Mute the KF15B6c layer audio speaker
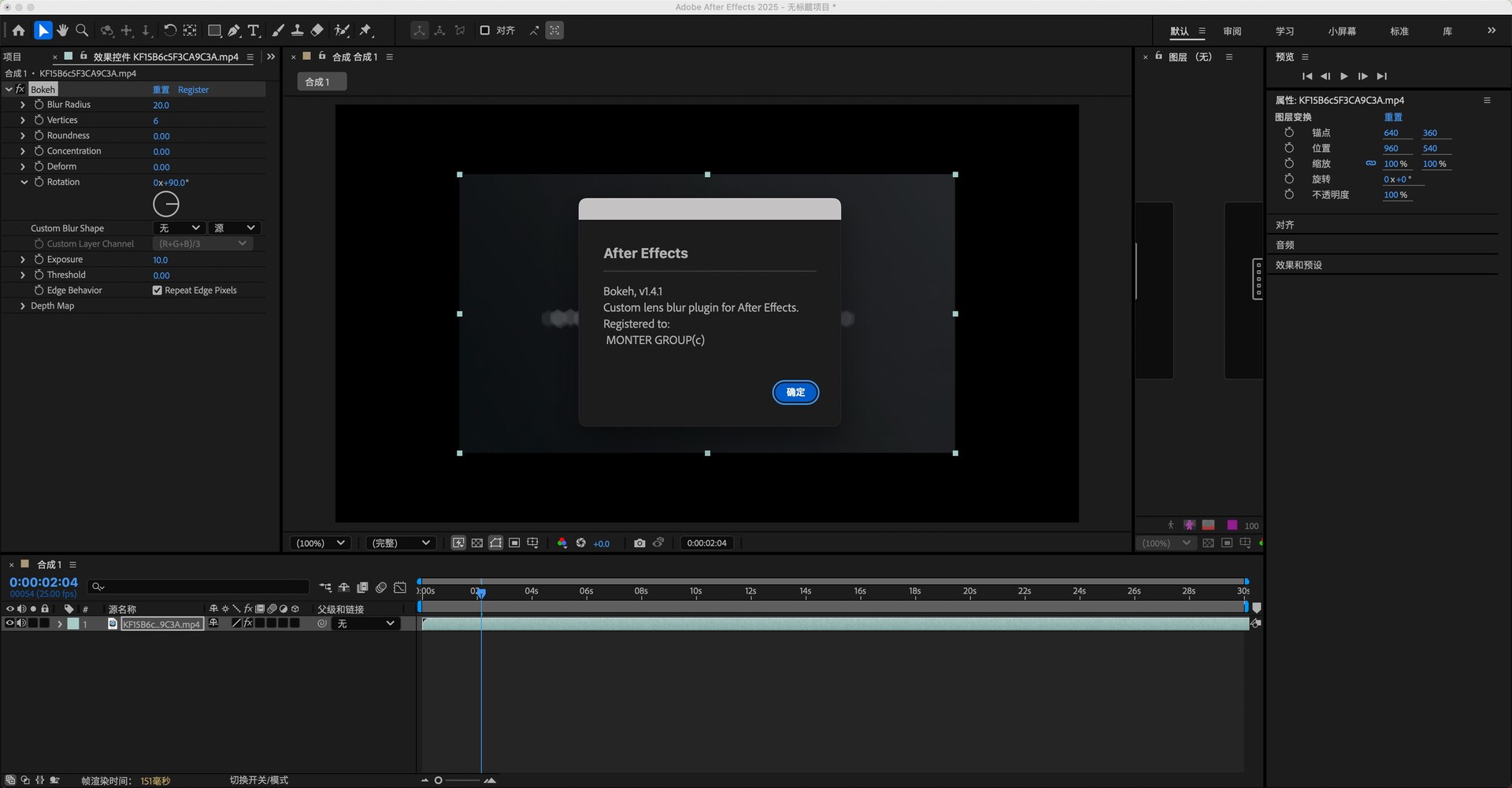This screenshot has width=1512, height=788. pos(22,623)
